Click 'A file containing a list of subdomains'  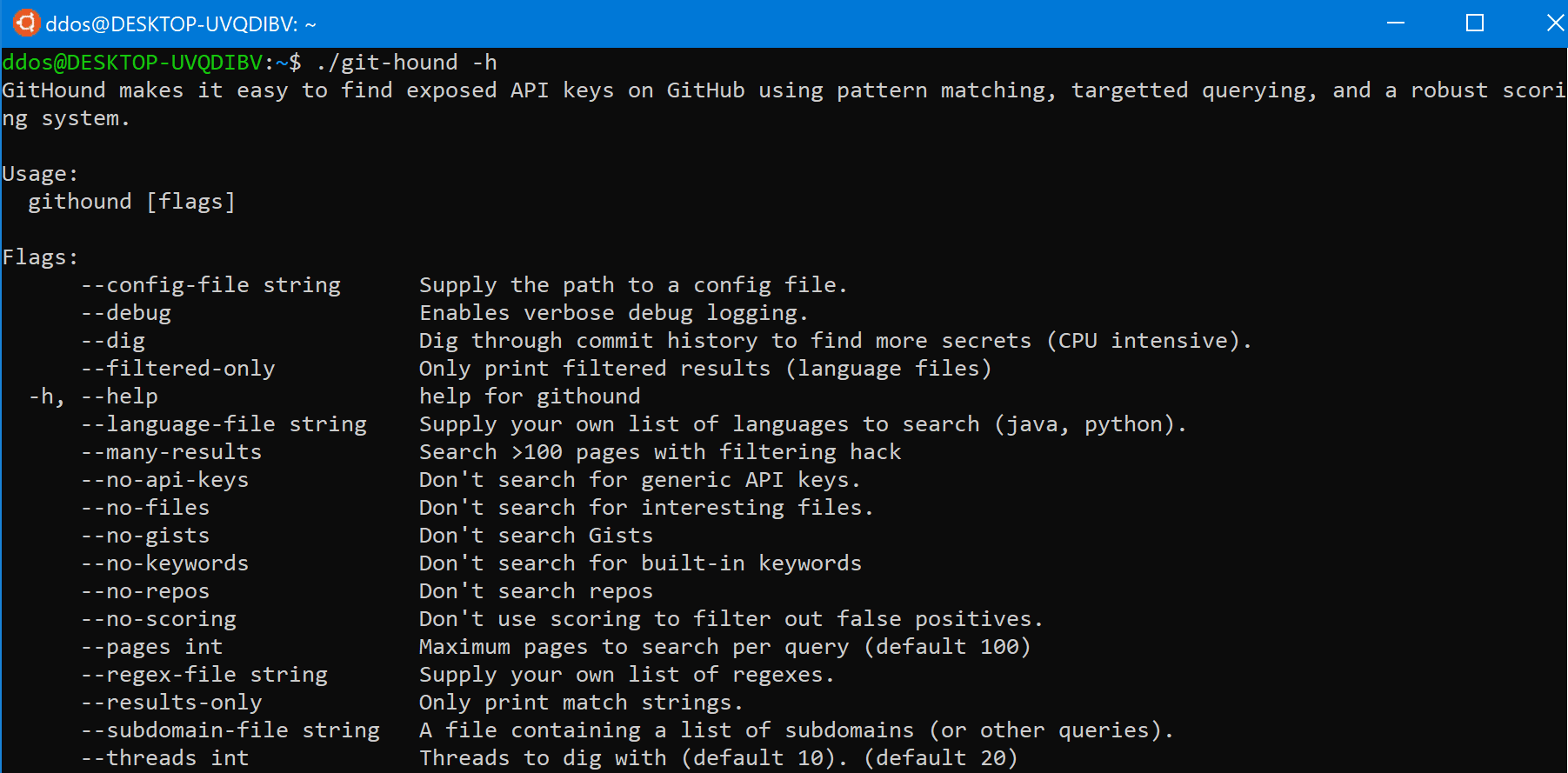pos(797,730)
